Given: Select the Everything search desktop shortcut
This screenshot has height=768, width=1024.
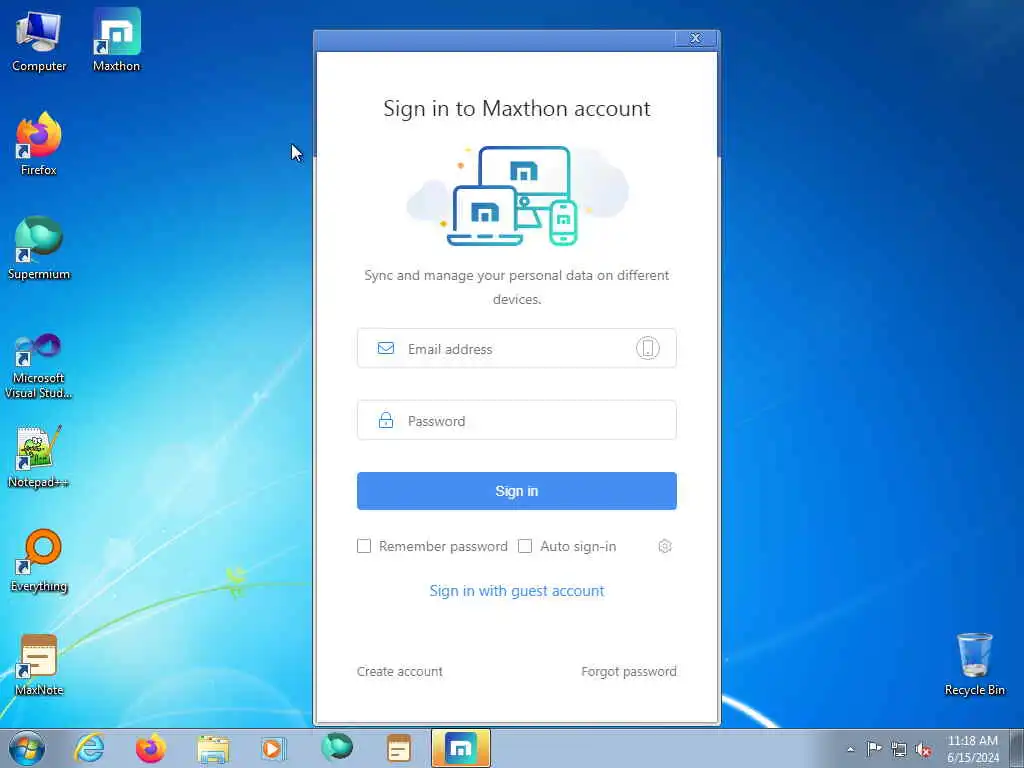Looking at the screenshot, I should [x=39, y=560].
